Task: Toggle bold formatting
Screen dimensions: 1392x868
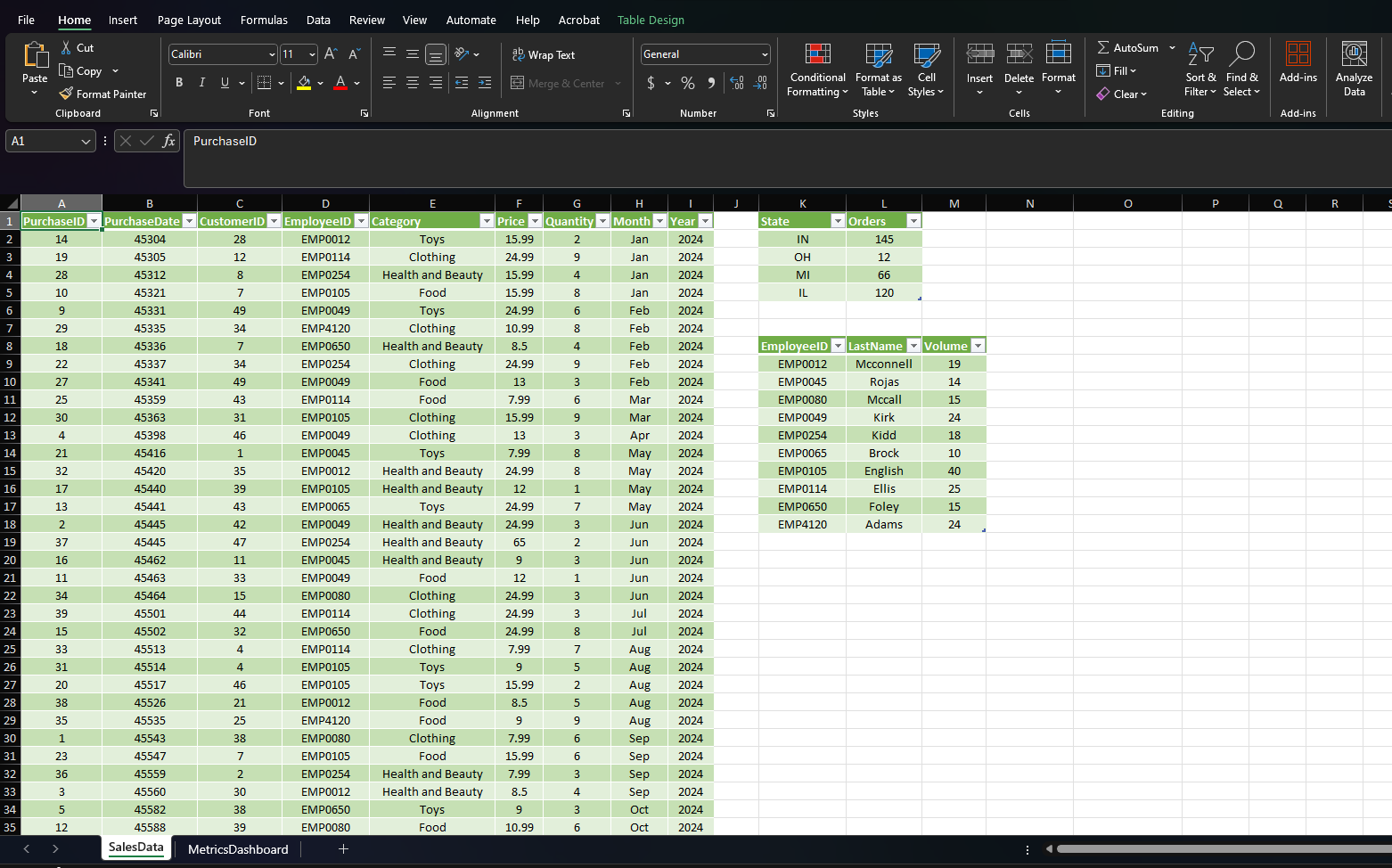Action: [179, 82]
